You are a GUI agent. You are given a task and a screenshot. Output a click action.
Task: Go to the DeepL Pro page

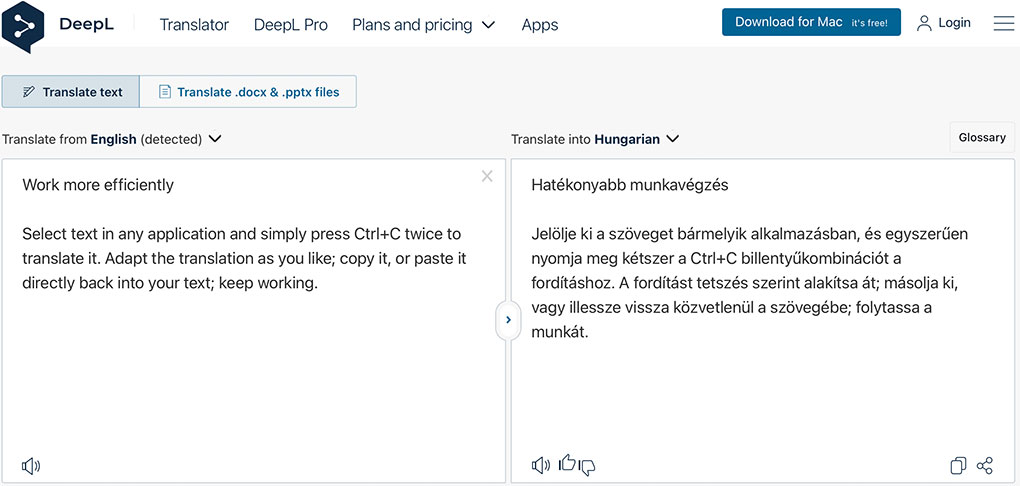pos(291,25)
